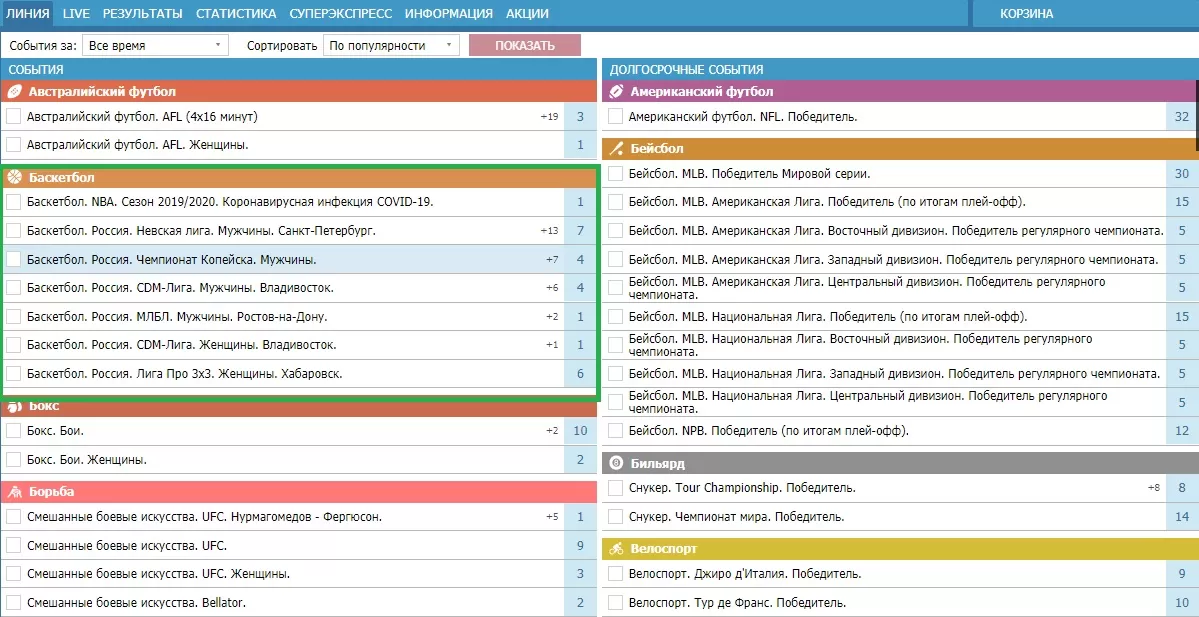Tick the Бокс. Бои. Женщины. checkbox
Screen dimensions: 1199x617
pyautogui.click(x=14, y=460)
